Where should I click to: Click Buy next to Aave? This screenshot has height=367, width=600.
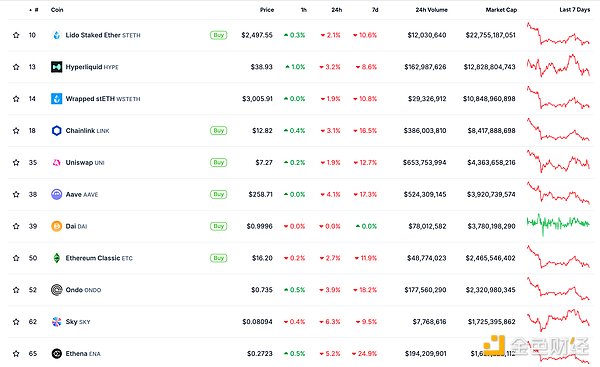point(218,194)
